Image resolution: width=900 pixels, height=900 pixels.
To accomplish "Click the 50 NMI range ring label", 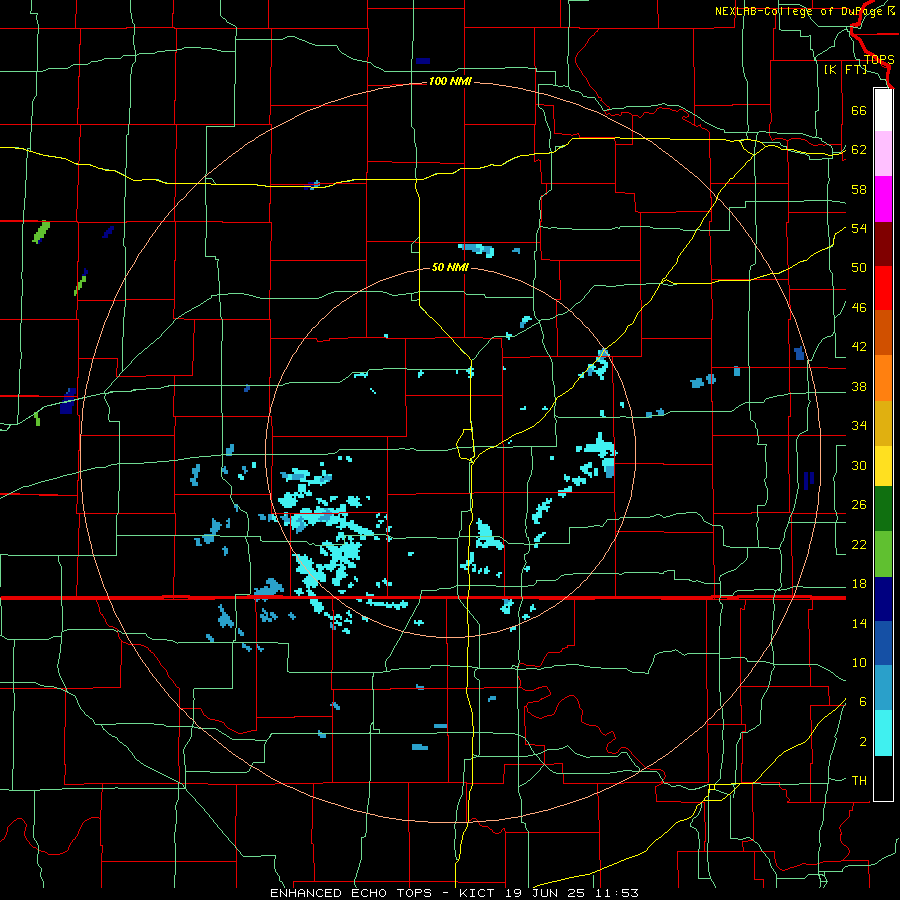I will [450, 267].
